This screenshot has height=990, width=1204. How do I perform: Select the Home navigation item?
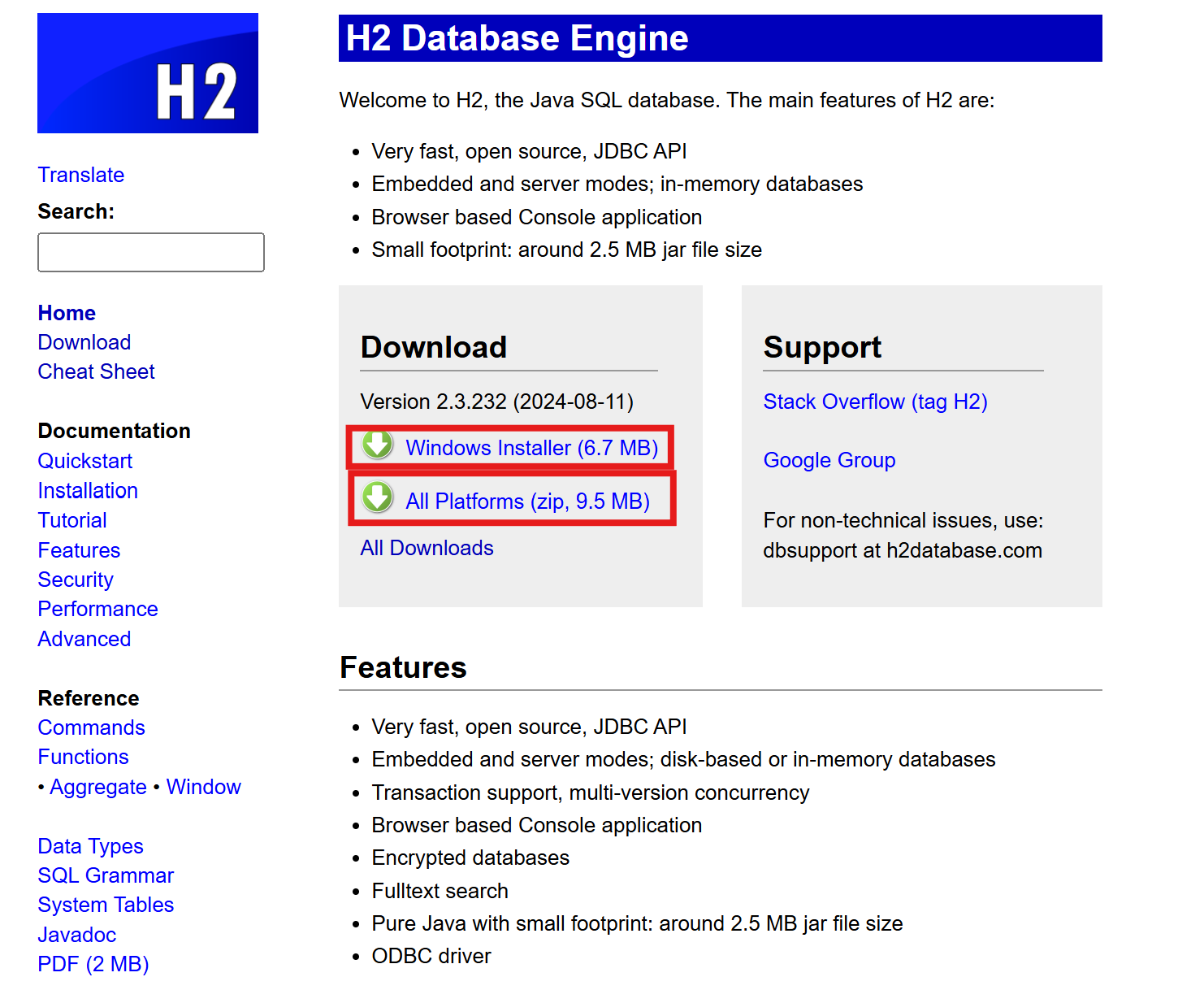click(x=66, y=313)
